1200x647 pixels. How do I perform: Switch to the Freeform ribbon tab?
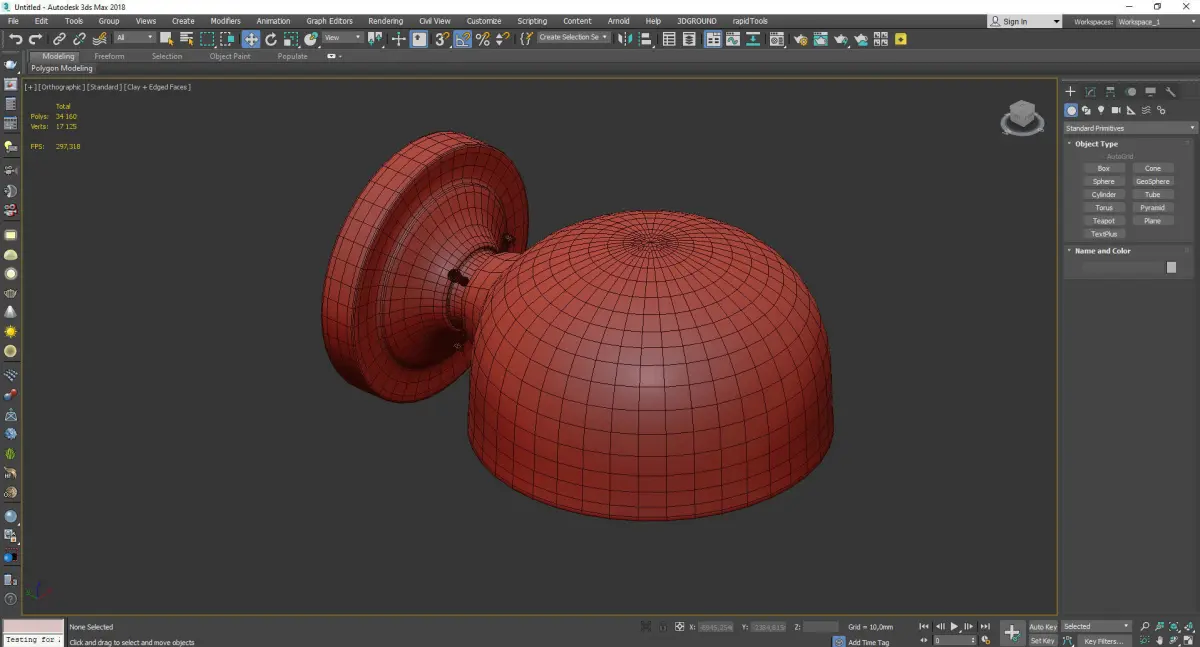(109, 56)
